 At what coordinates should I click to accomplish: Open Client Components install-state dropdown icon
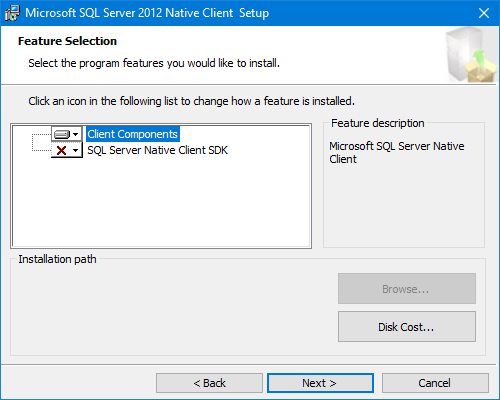[x=67, y=134]
